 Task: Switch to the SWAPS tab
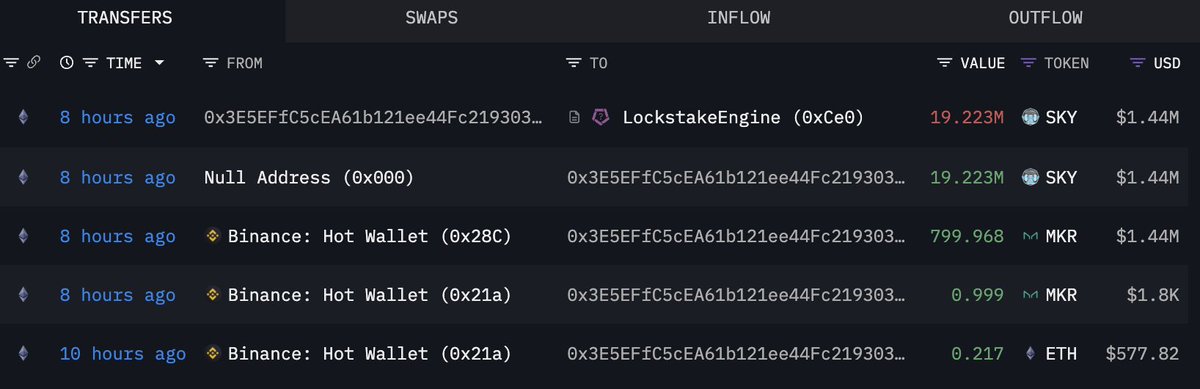click(433, 18)
